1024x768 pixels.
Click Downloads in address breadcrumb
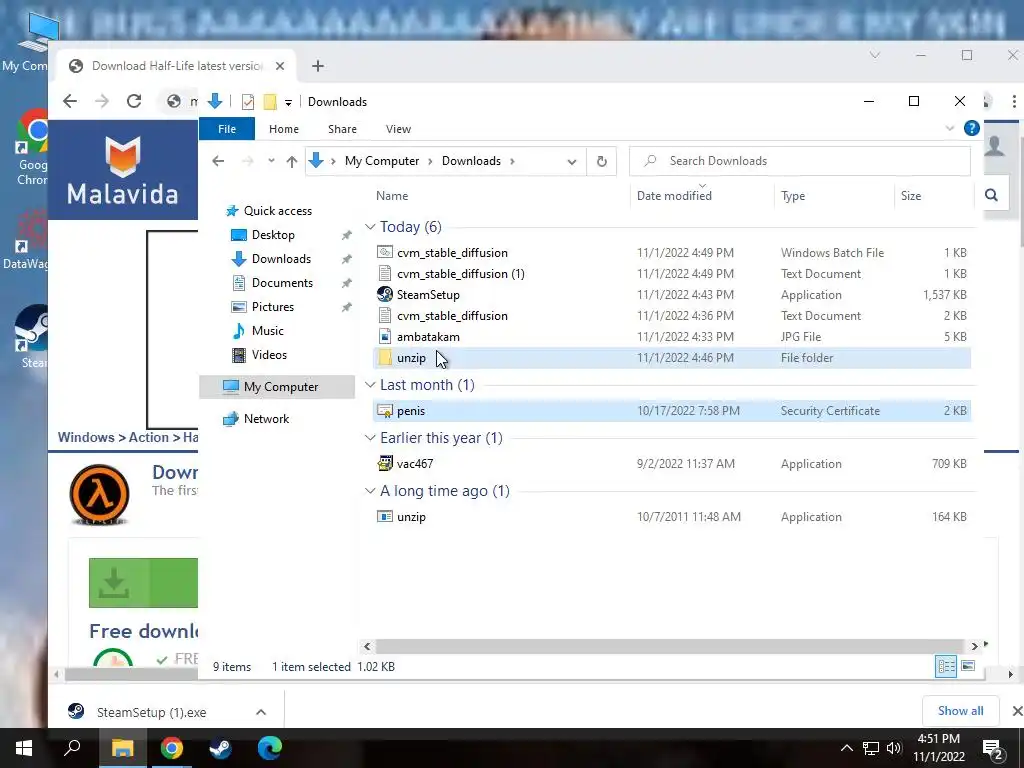(x=471, y=161)
